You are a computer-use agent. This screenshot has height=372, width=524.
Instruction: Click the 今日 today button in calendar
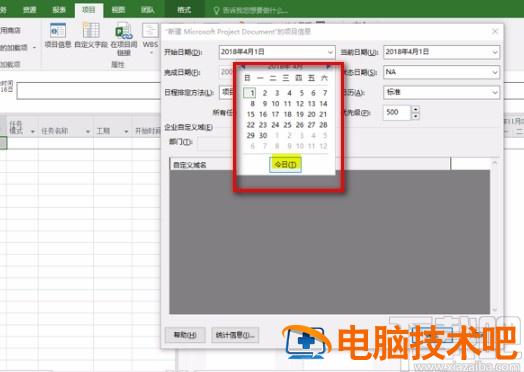click(x=285, y=164)
